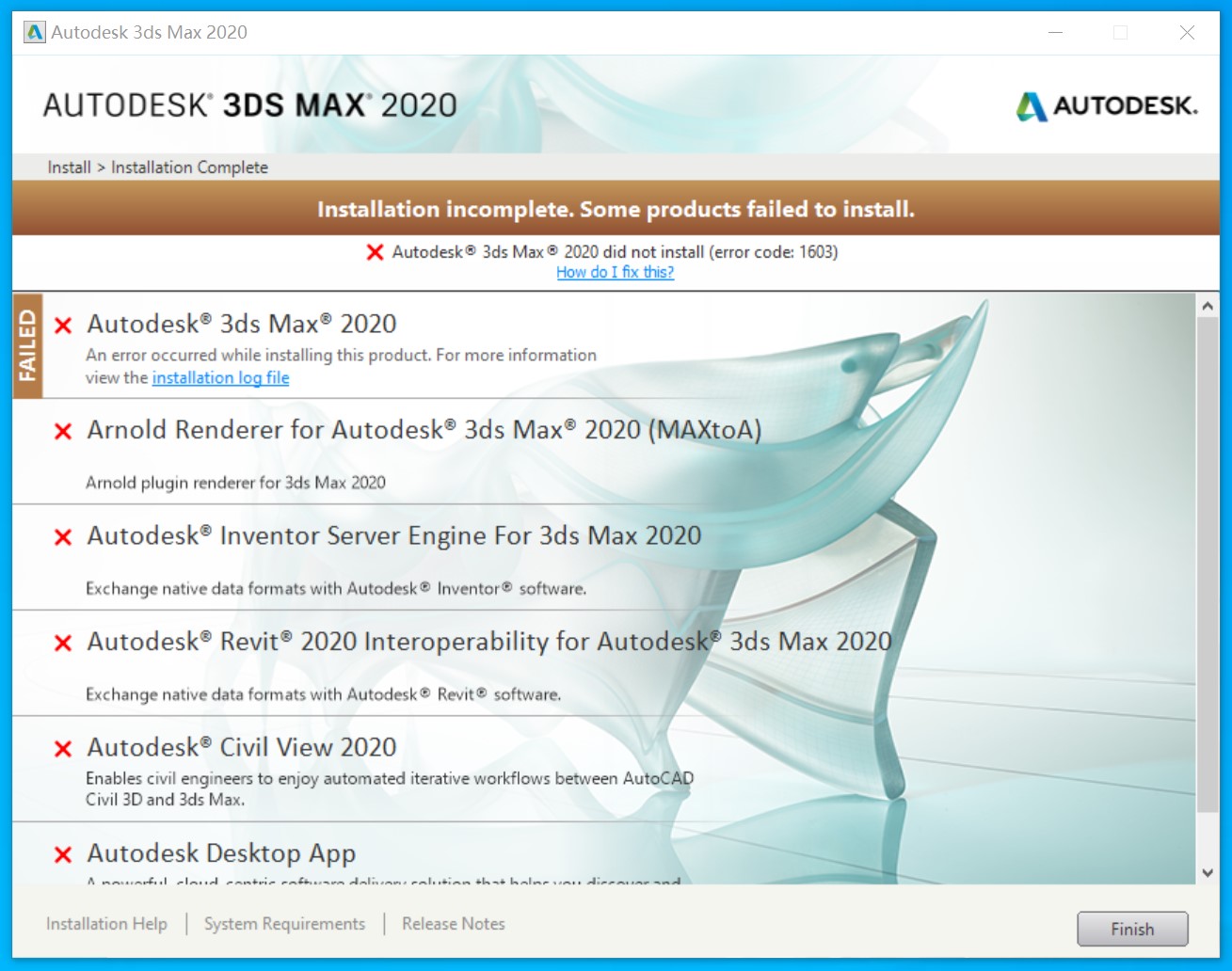1232x971 pixels.
Task: Select 'Autodesk Desktop App' product title
Action: tap(221, 853)
